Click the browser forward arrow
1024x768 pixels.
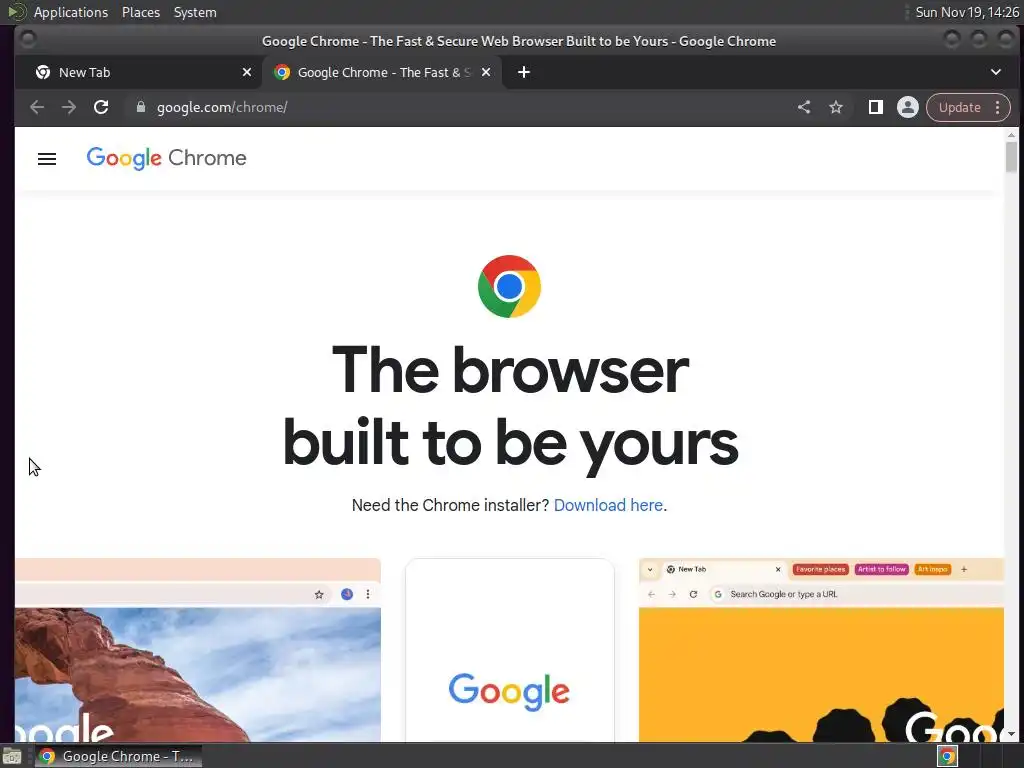pos(69,107)
